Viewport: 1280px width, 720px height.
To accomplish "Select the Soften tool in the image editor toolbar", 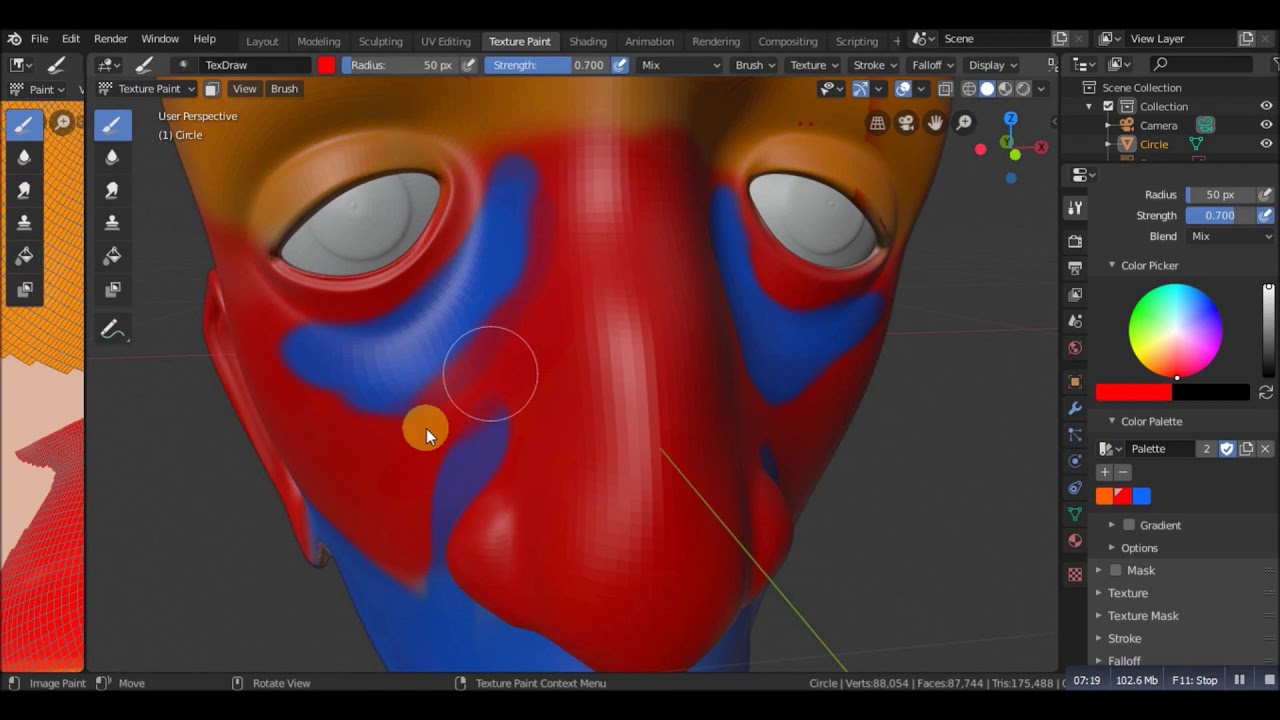I will 24,158.
